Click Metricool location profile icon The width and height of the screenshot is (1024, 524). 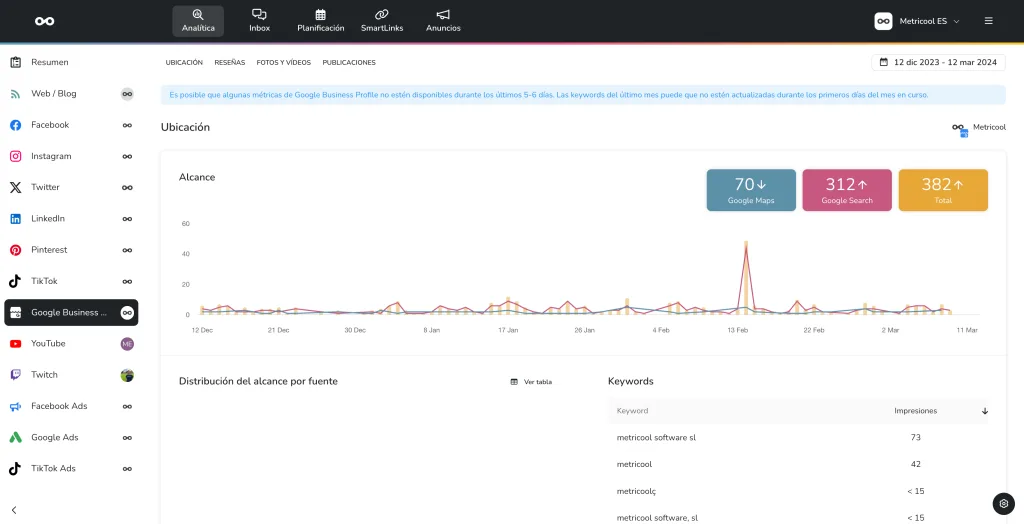click(x=959, y=129)
